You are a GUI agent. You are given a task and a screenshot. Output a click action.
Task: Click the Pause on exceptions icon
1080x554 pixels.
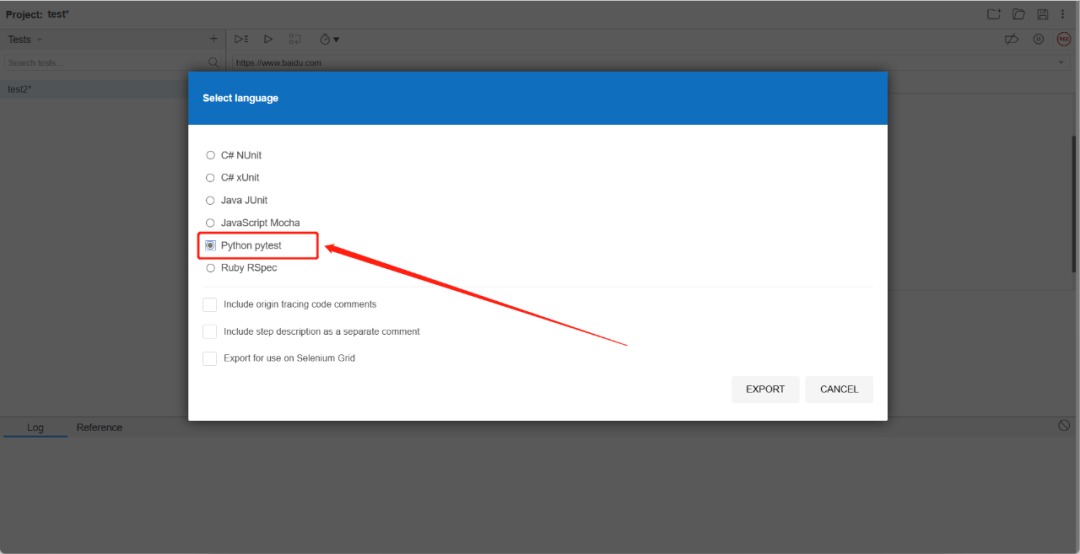1039,39
